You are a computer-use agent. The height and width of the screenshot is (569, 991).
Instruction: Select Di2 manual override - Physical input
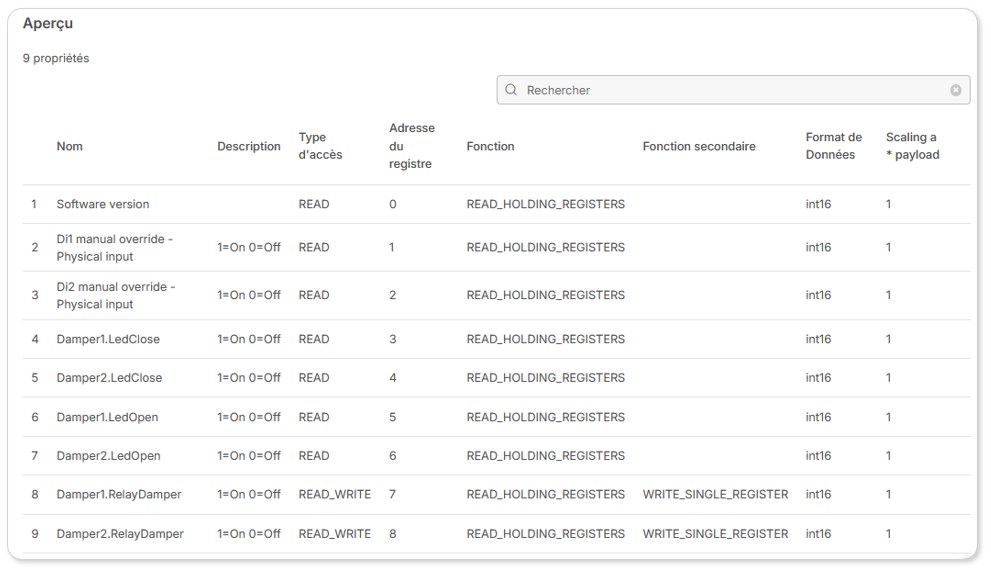tap(116, 295)
